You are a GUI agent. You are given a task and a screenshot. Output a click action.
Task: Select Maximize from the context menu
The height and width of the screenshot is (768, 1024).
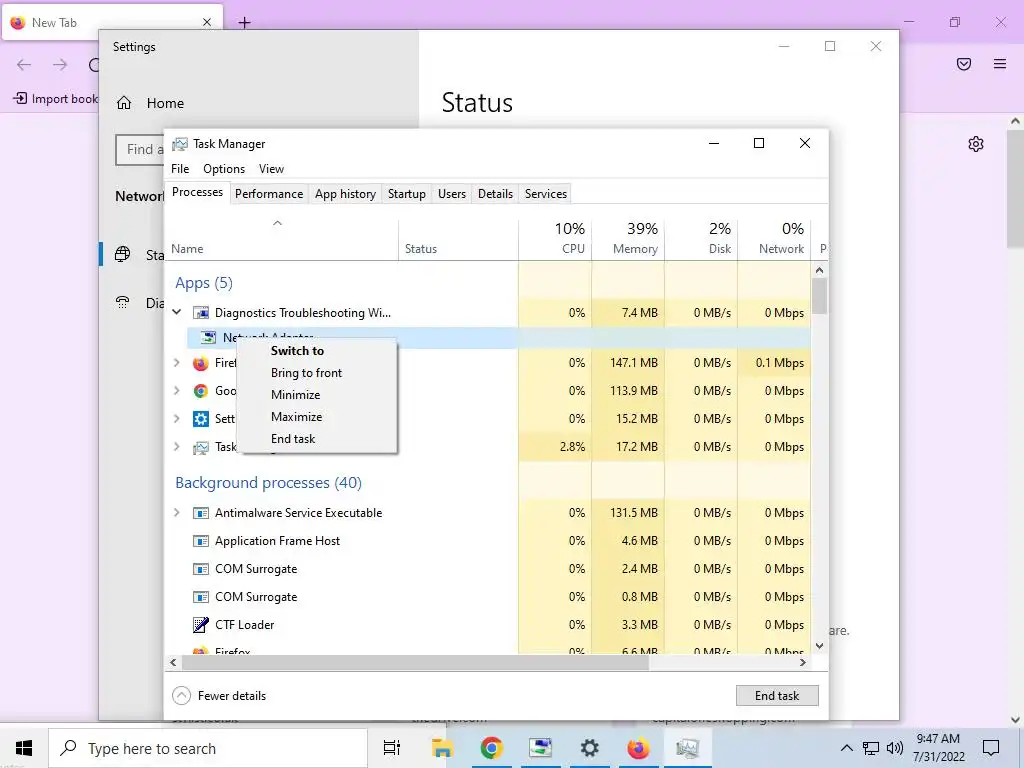317,417
